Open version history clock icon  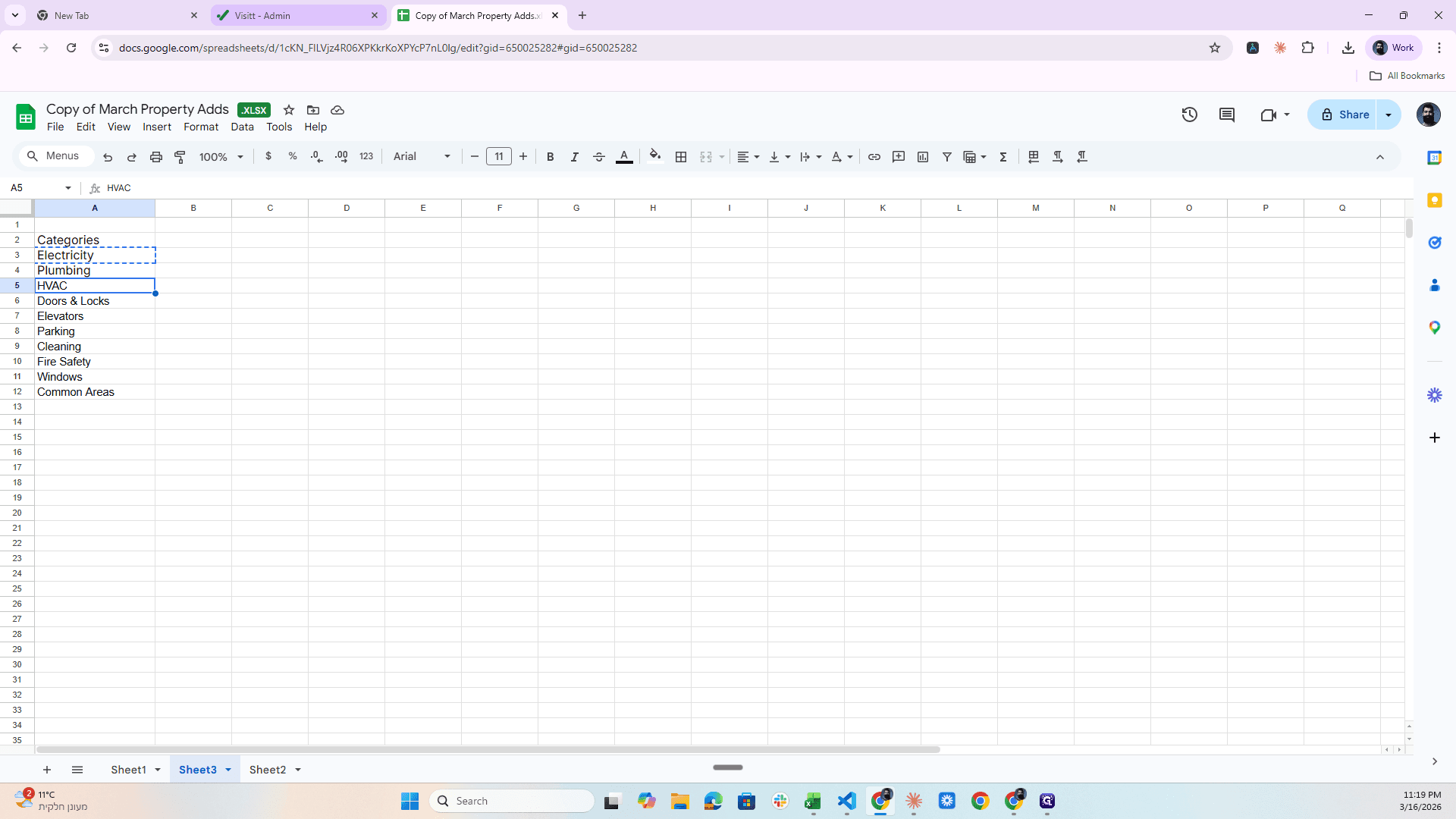point(1190,115)
